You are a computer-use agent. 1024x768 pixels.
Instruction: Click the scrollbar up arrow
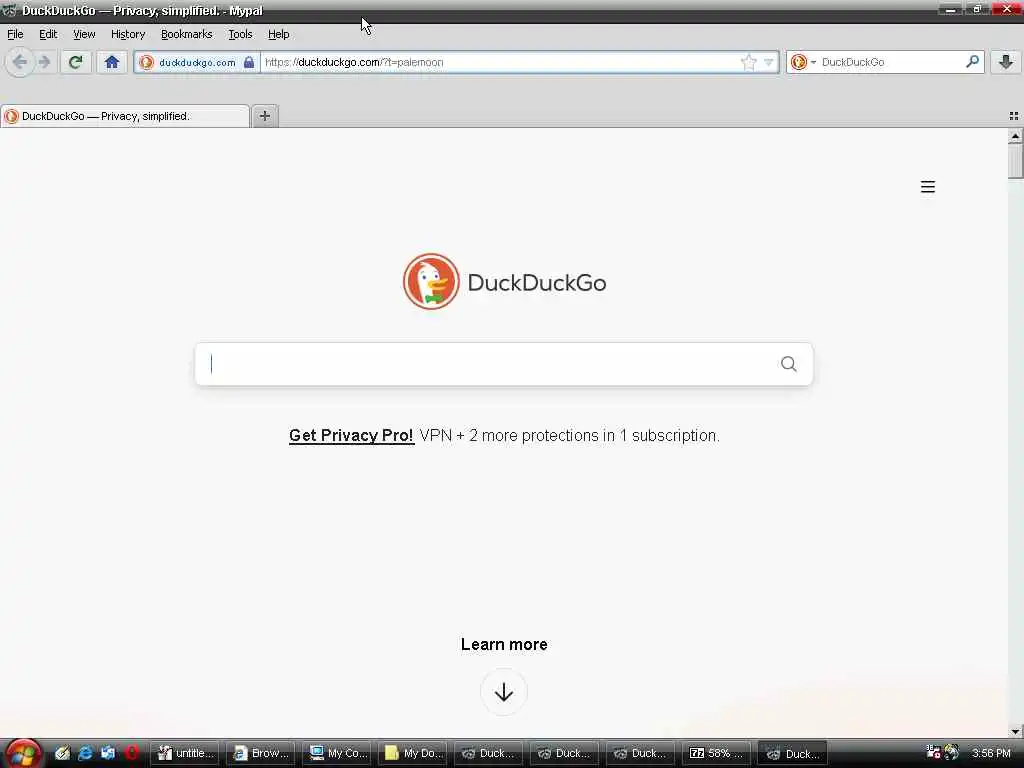pyautogui.click(x=1015, y=136)
